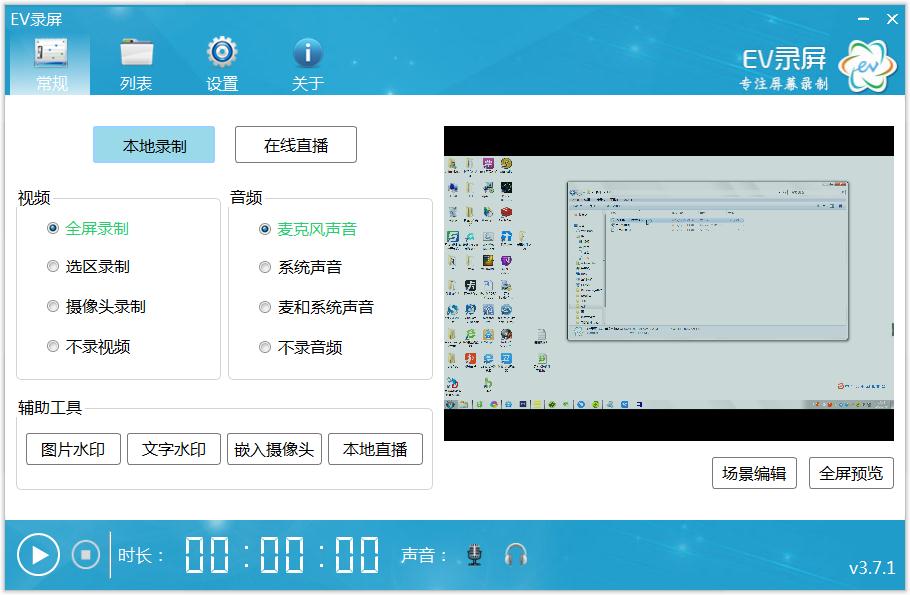The image size is (910, 595).
Task: Switch to the 列表 (List) tab
Action: pos(136,65)
